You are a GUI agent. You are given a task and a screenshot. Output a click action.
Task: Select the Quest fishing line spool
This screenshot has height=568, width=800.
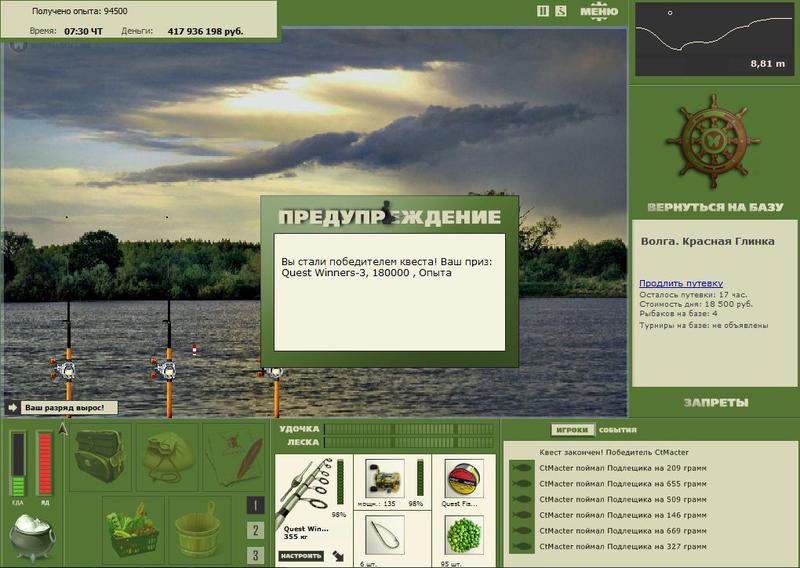pos(464,478)
